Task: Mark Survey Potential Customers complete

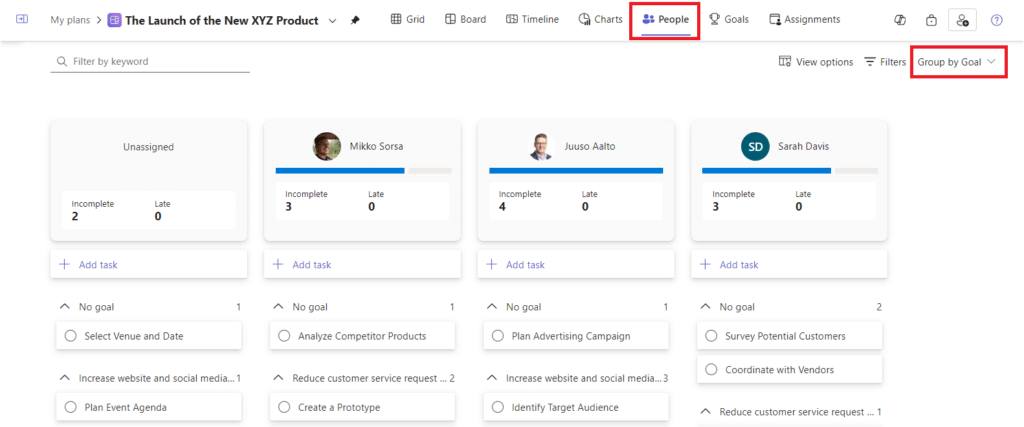Action: click(711, 336)
